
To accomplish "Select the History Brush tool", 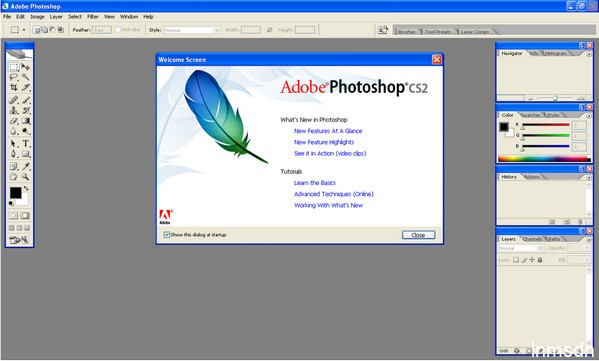I will [25, 110].
